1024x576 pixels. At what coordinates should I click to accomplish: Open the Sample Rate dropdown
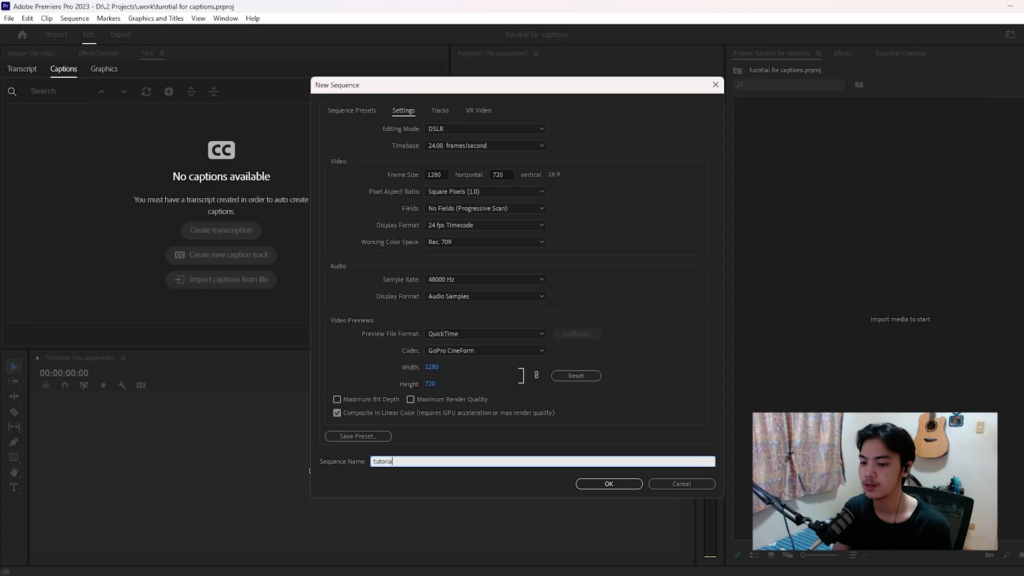(x=485, y=280)
